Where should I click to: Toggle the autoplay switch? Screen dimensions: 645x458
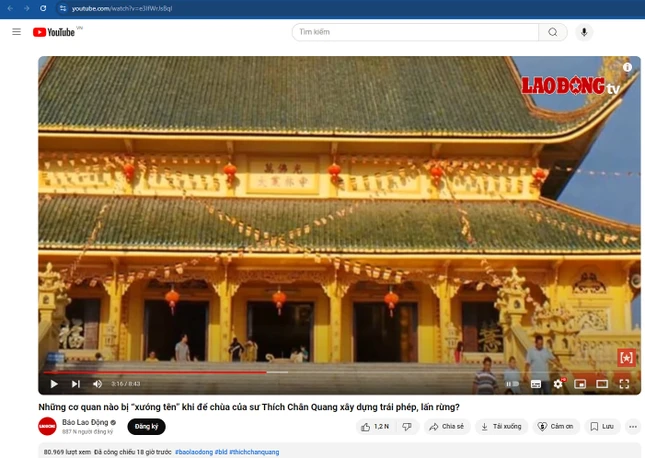coord(513,384)
